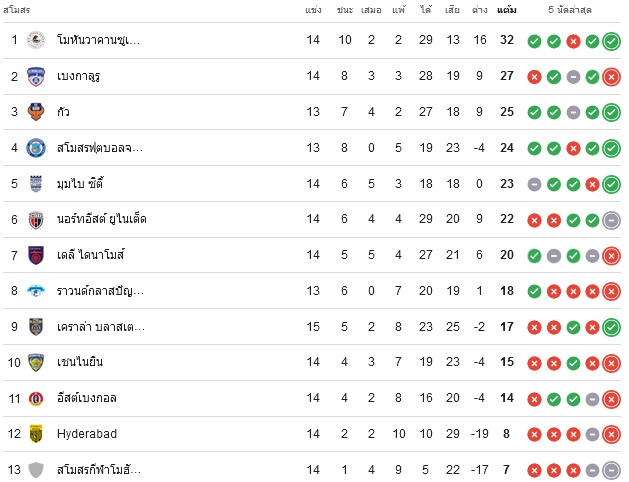Open the มุมไบ ซิตี้ team link
The image size is (629, 482).
pyautogui.click(x=80, y=184)
